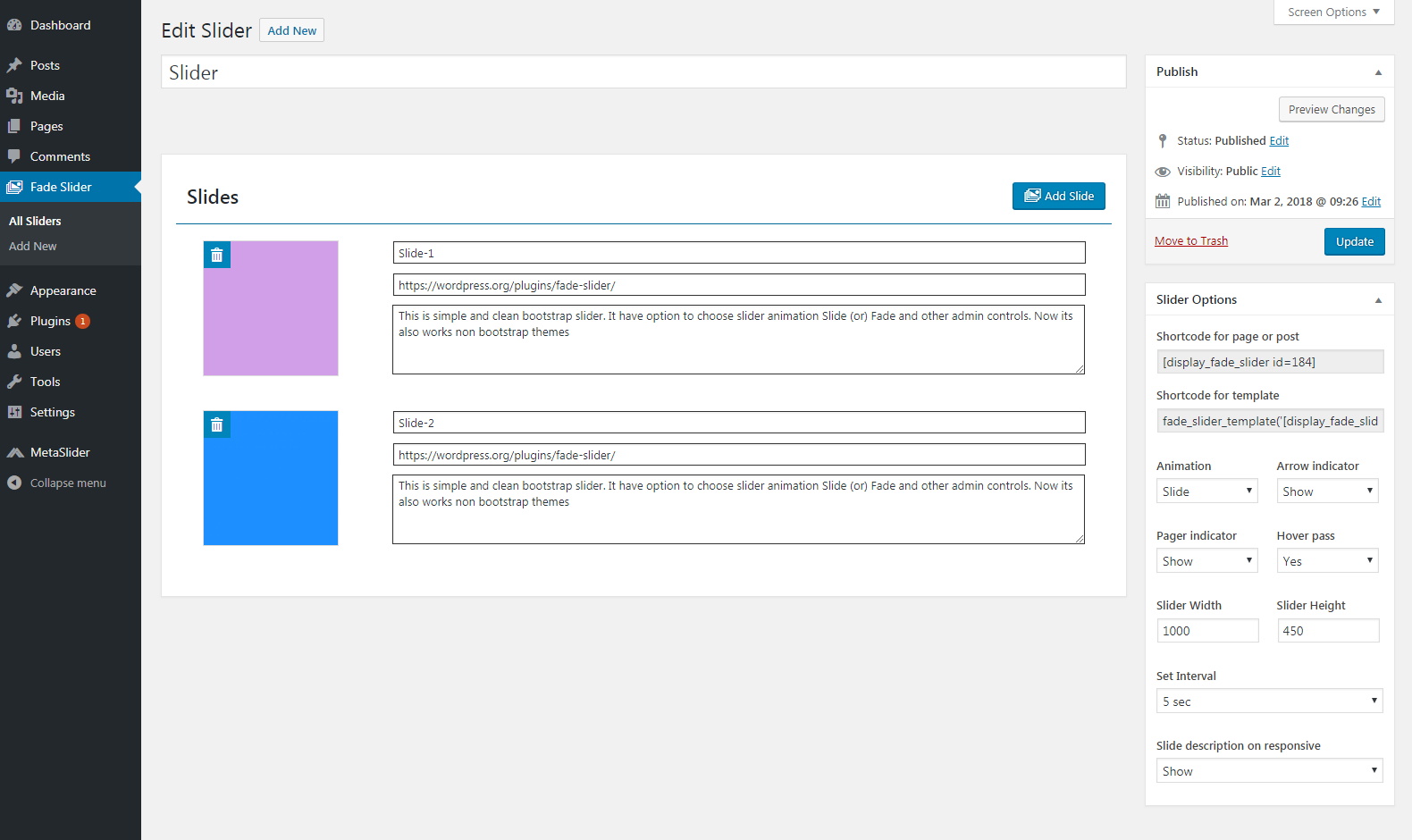
Task: Collapse the Publish panel
Action: 1378,72
